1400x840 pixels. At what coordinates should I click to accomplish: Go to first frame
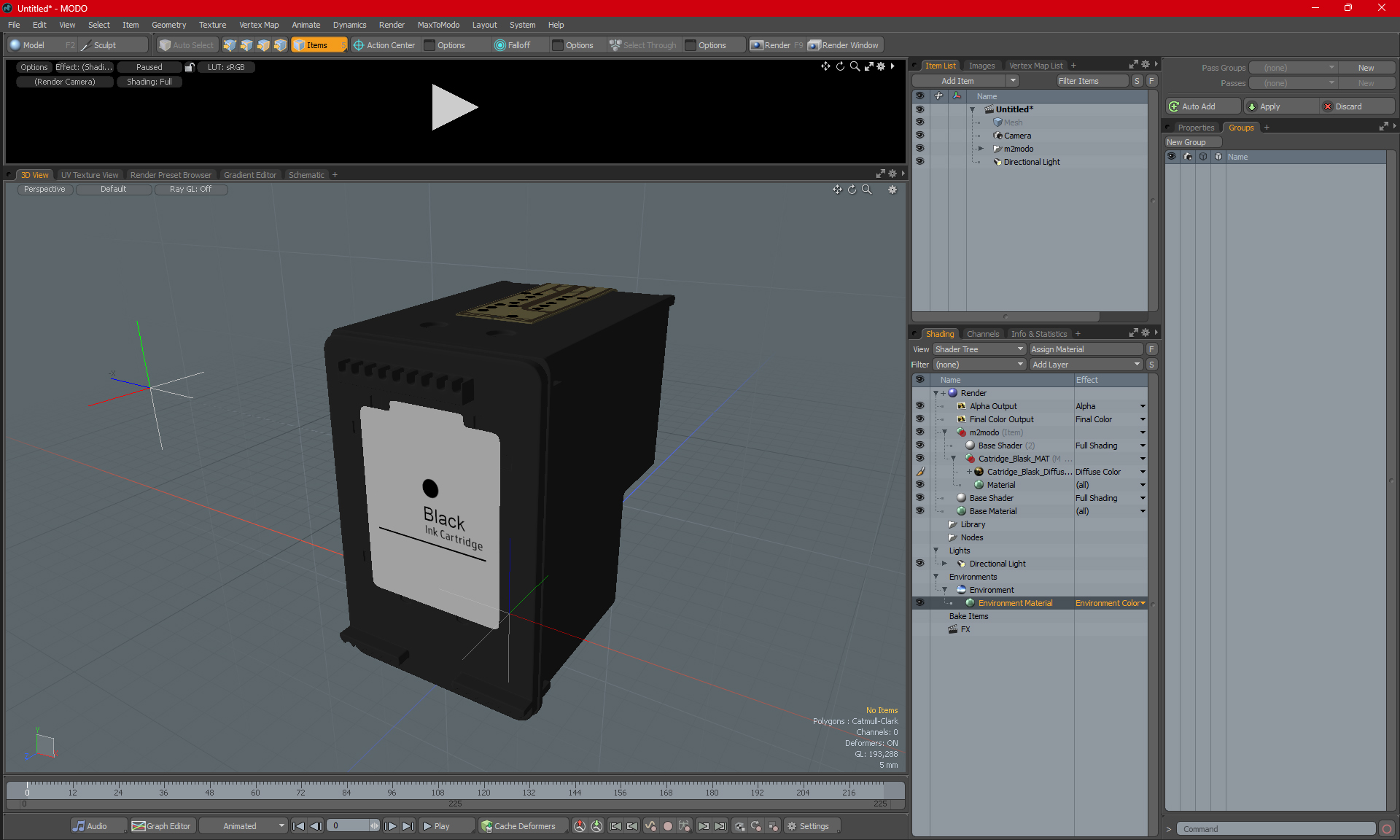(298, 826)
